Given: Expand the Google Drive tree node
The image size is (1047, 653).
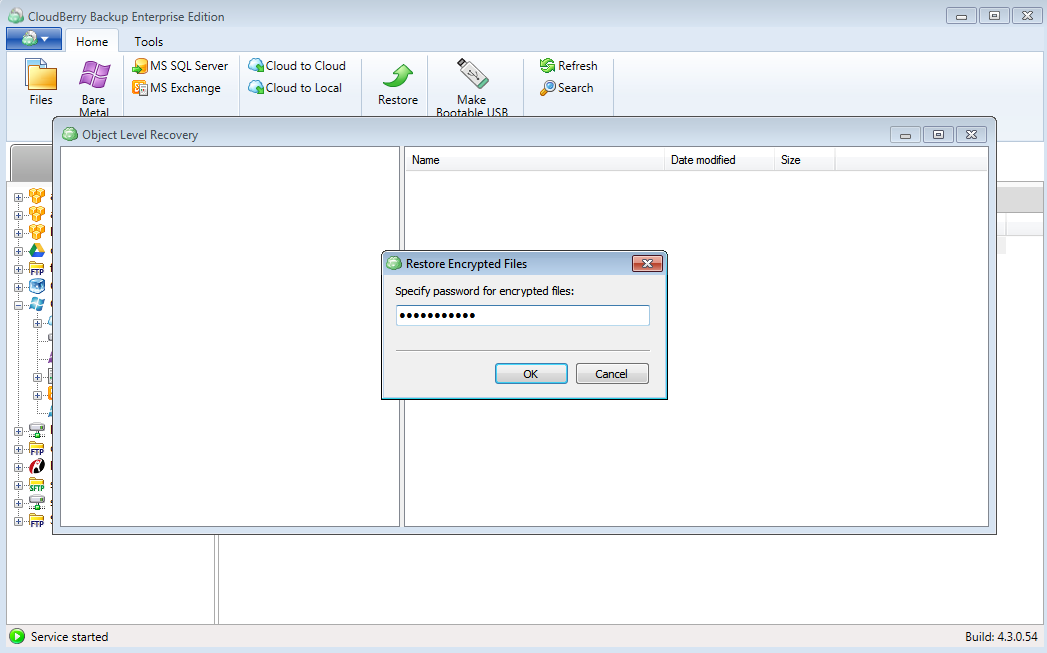Looking at the screenshot, I should (x=19, y=251).
